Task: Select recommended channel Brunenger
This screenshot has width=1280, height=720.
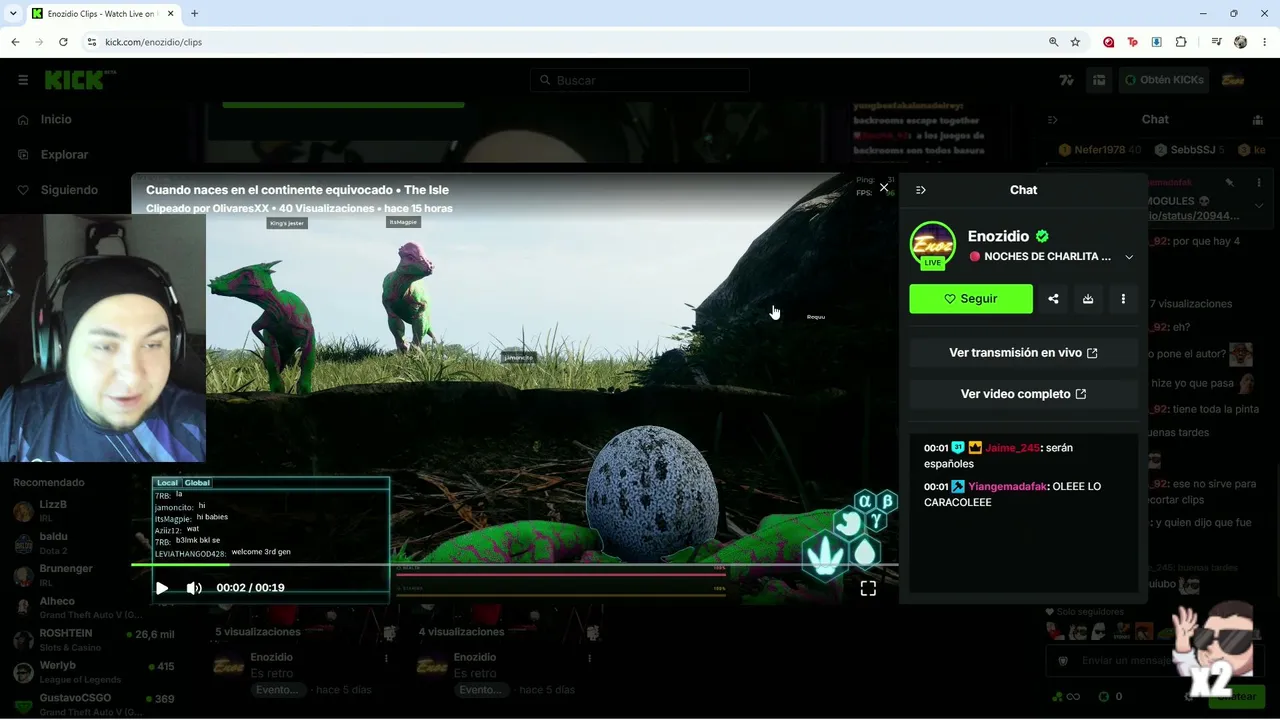Action: click(65, 575)
